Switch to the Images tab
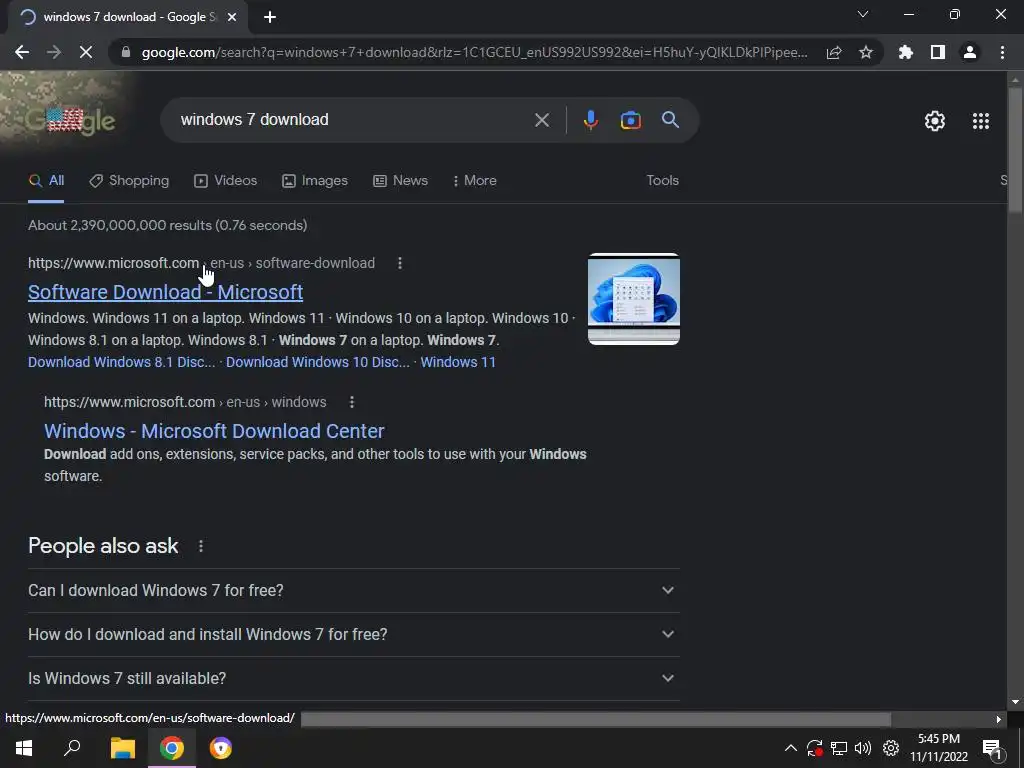 pyautogui.click(x=315, y=180)
